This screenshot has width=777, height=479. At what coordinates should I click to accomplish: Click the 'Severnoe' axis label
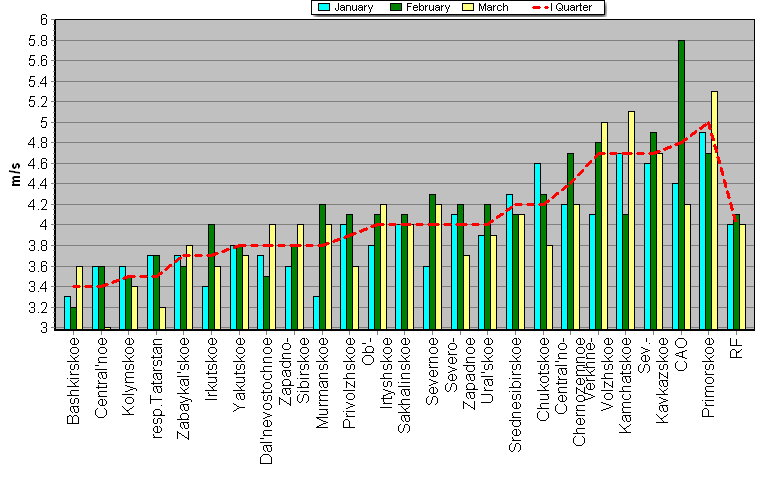(x=432, y=371)
